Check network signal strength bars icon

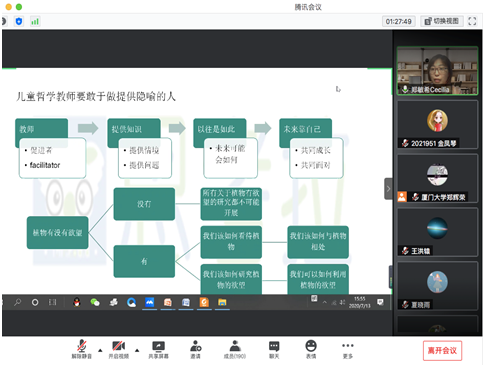(35, 21)
